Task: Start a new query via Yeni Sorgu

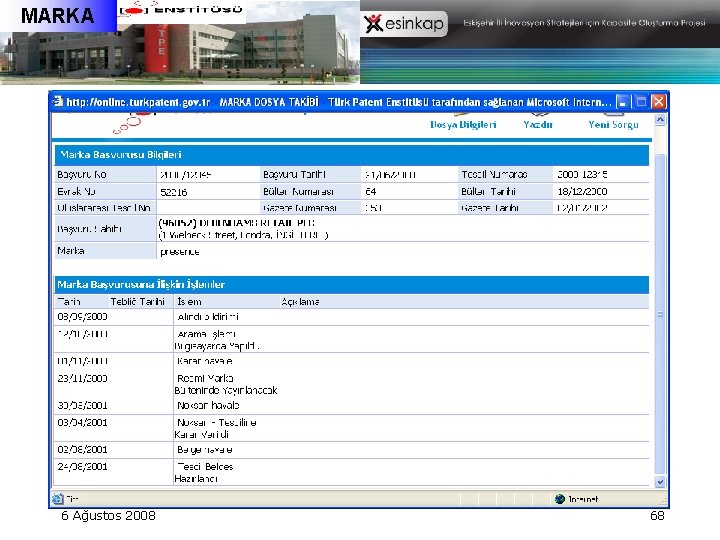Action: tap(613, 124)
